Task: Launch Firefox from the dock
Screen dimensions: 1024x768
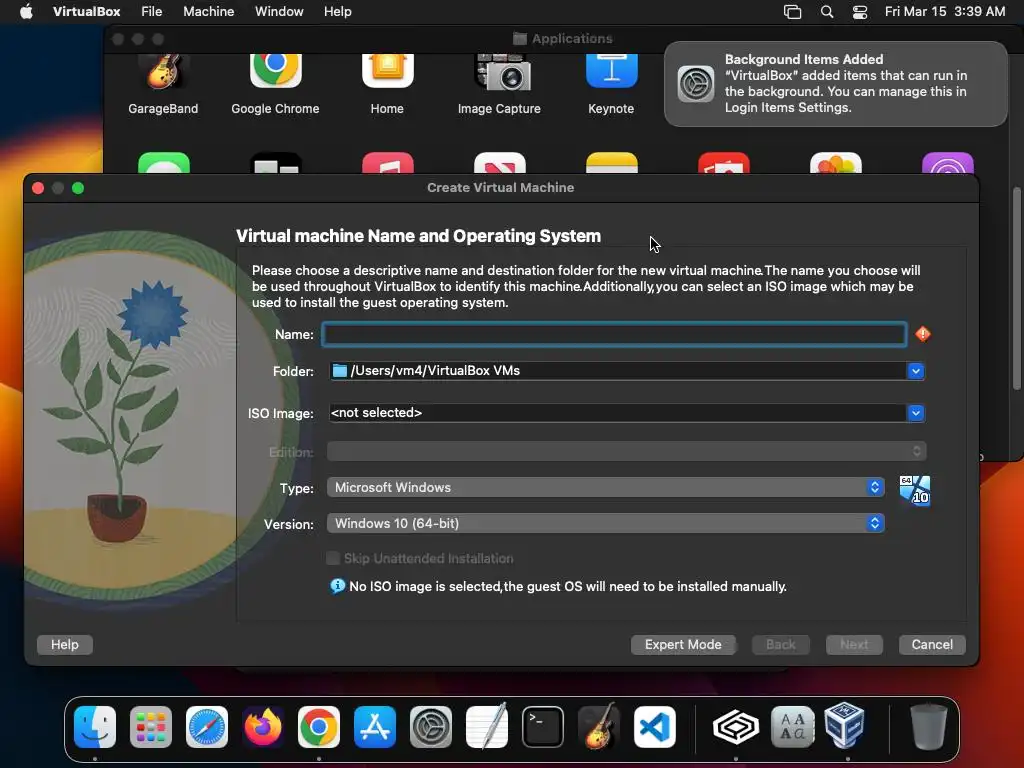Action: (263, 726)
